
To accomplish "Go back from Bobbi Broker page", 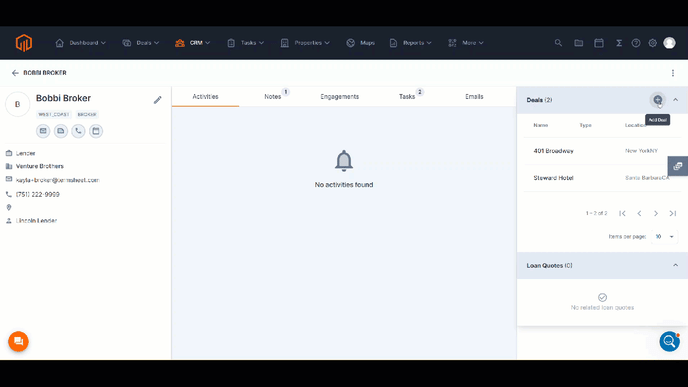I will tap(15, 73).
